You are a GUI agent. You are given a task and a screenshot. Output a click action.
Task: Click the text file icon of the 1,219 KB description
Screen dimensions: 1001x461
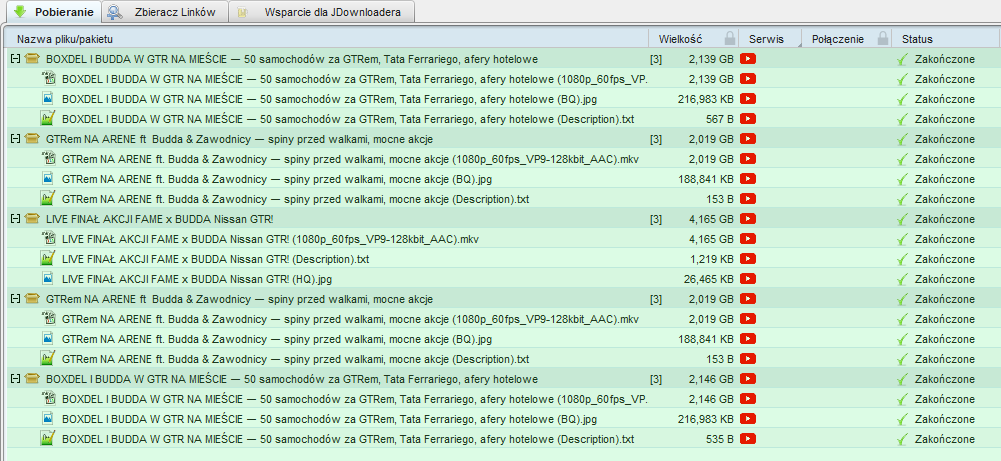point(47,259)
